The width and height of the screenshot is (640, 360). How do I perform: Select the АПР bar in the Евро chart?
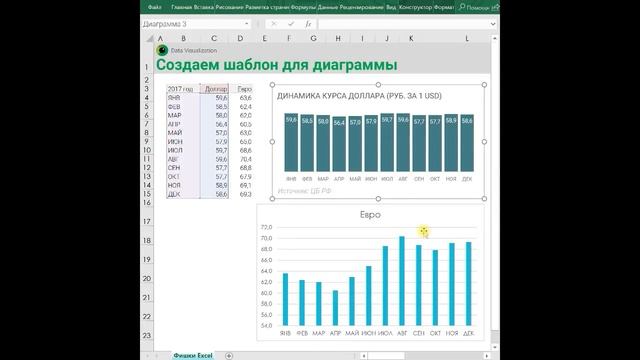coord(335,308)
